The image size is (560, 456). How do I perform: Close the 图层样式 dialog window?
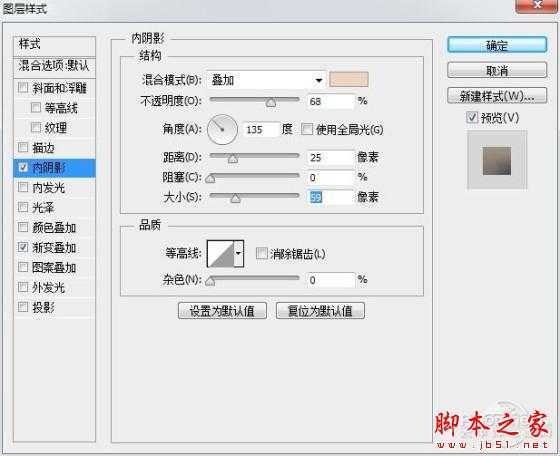(536, 5)
